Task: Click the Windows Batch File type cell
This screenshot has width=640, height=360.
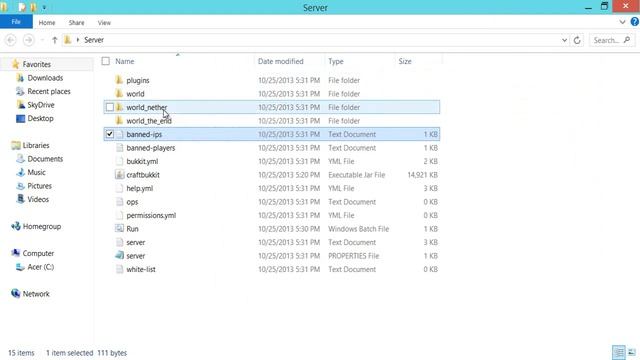Action: pos(358,229)
